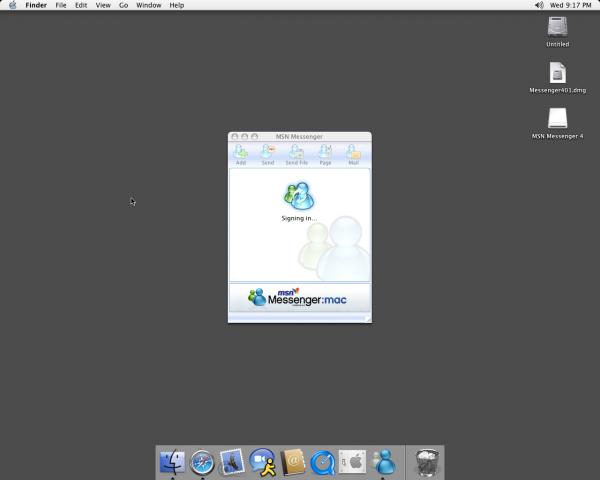Open iChat from the Dock
Image resolution: width=600 pixels, height=480 pixels.
(262, 462)
